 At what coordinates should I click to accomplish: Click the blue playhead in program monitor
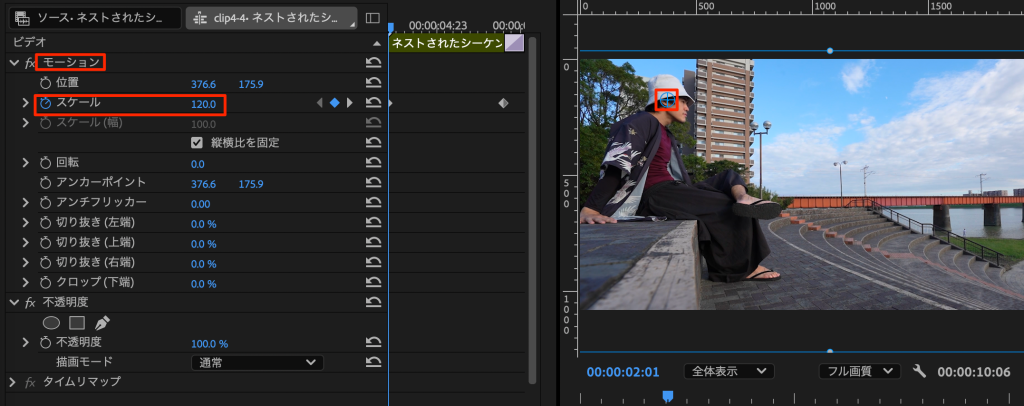pyautogui.click(x=668, y=396)
